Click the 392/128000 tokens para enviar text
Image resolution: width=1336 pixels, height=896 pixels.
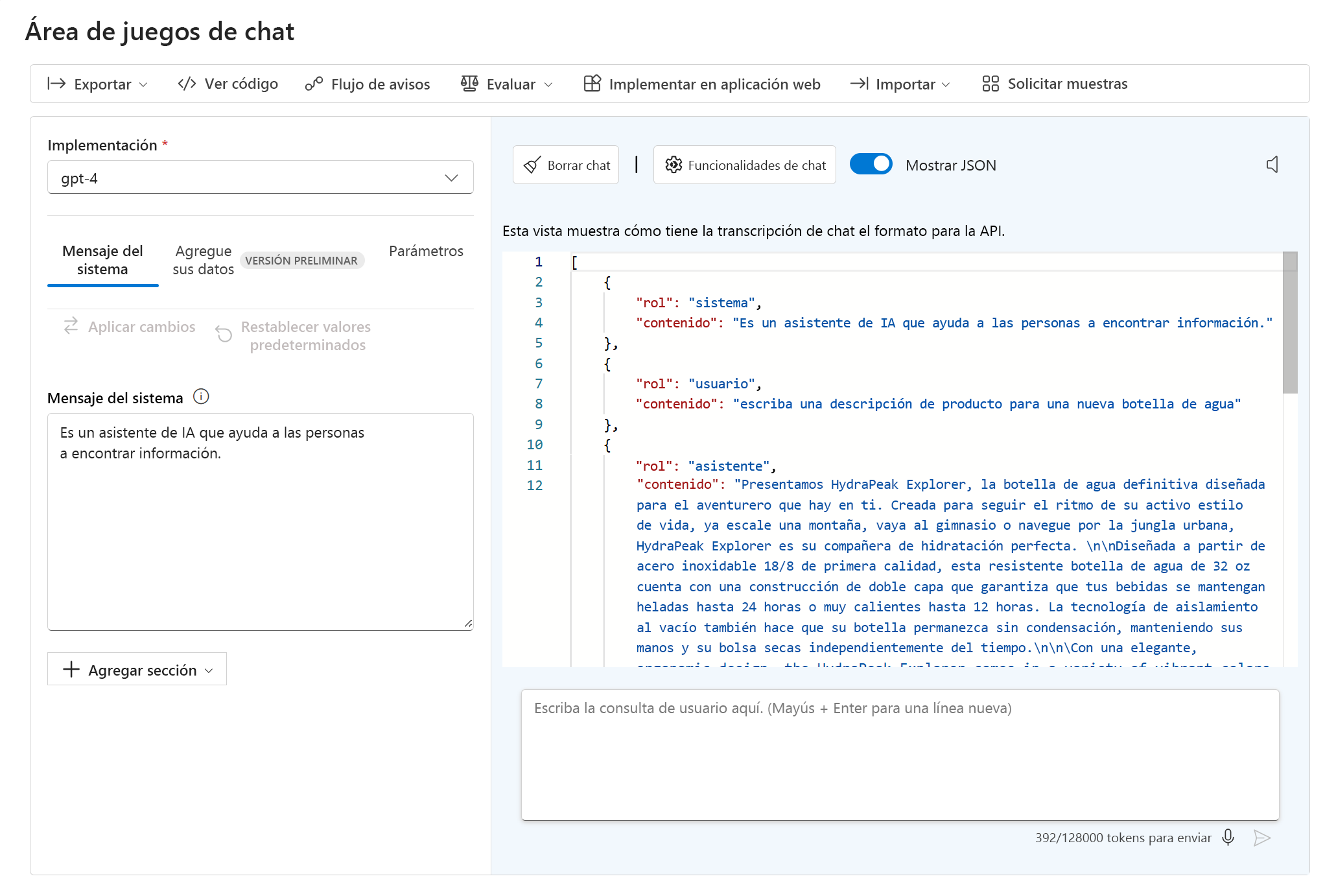[1123, 838]
